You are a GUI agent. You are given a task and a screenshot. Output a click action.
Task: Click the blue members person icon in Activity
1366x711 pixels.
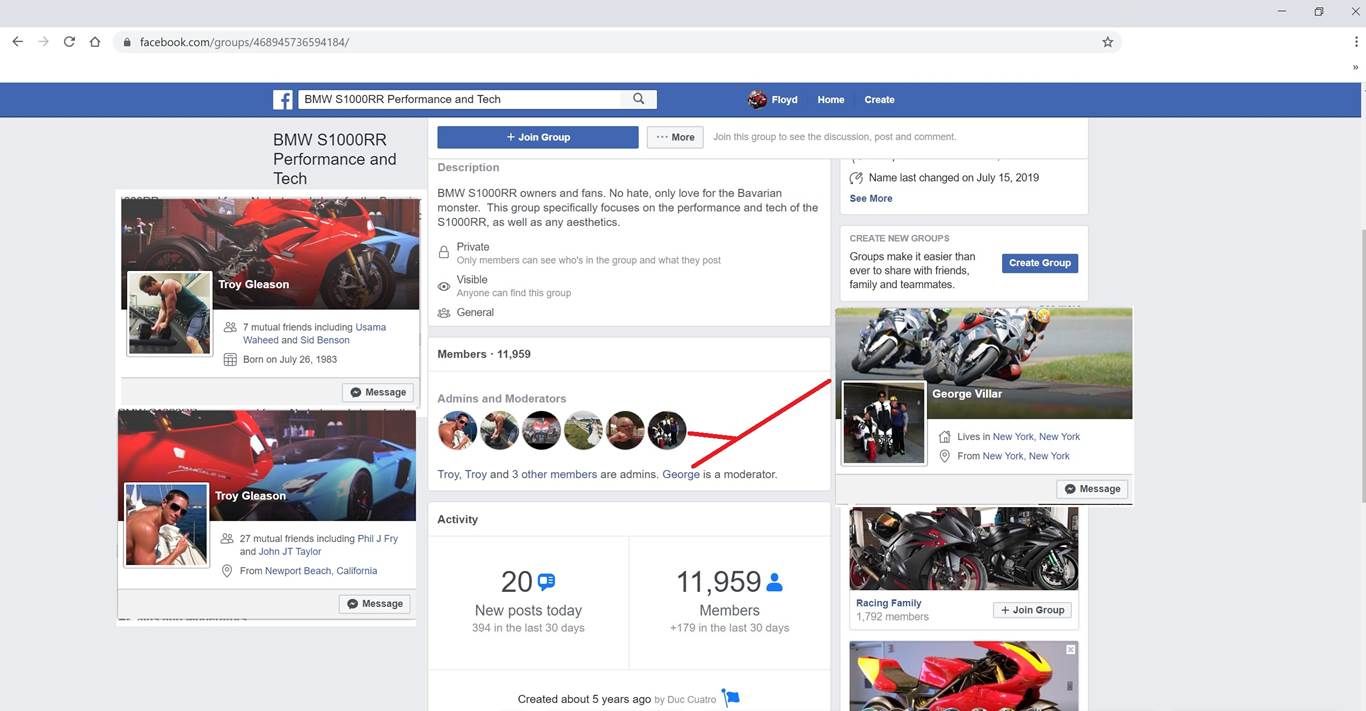pyautogui.click(x=774, y=581)
